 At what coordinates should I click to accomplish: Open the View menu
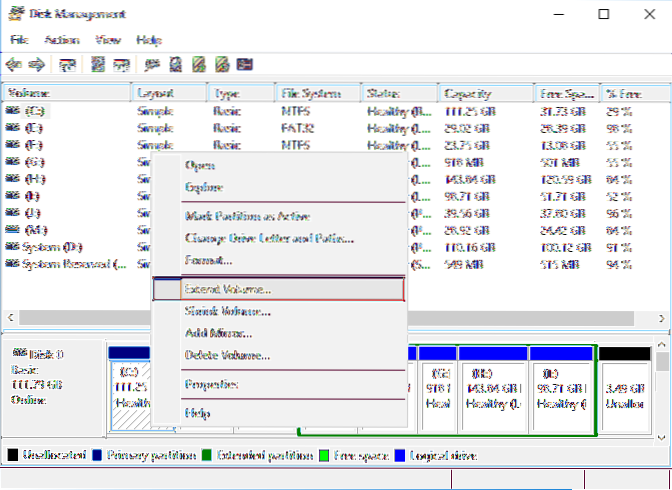(x=107, y=40)
